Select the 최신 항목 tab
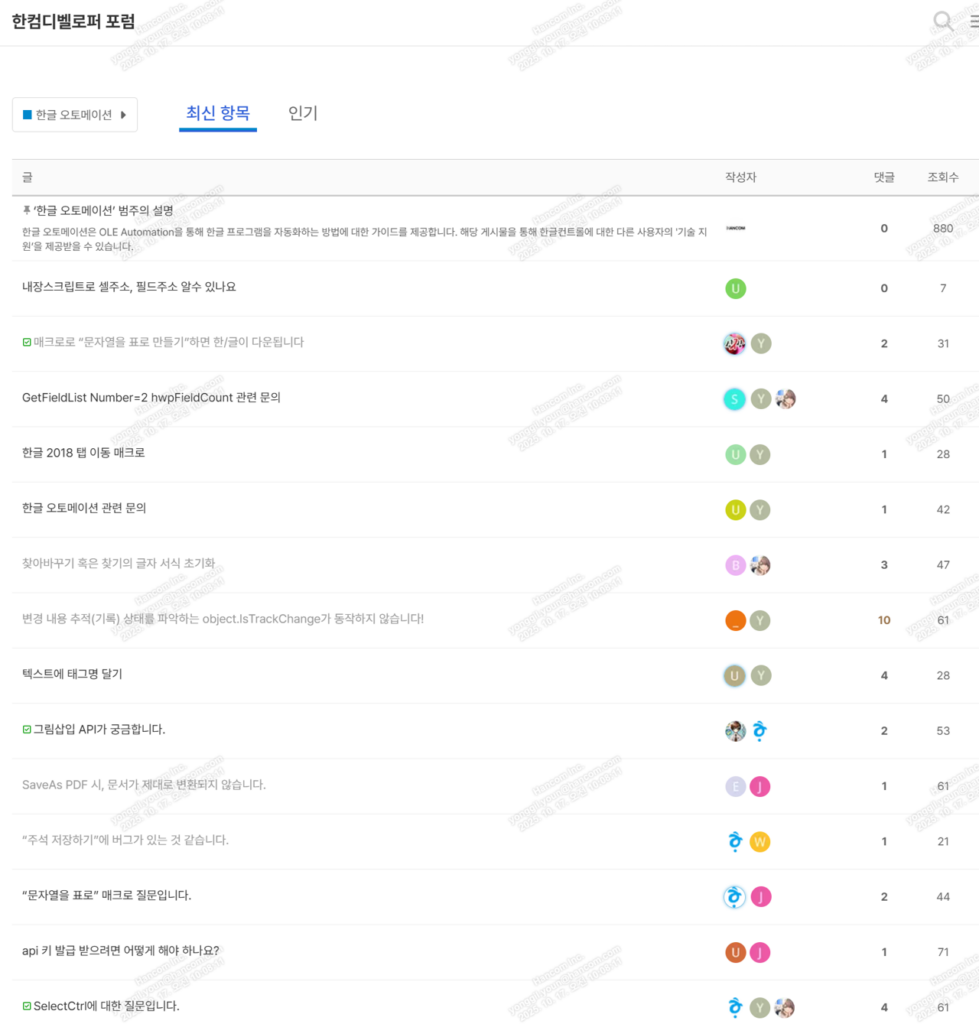 pos(218,114)
